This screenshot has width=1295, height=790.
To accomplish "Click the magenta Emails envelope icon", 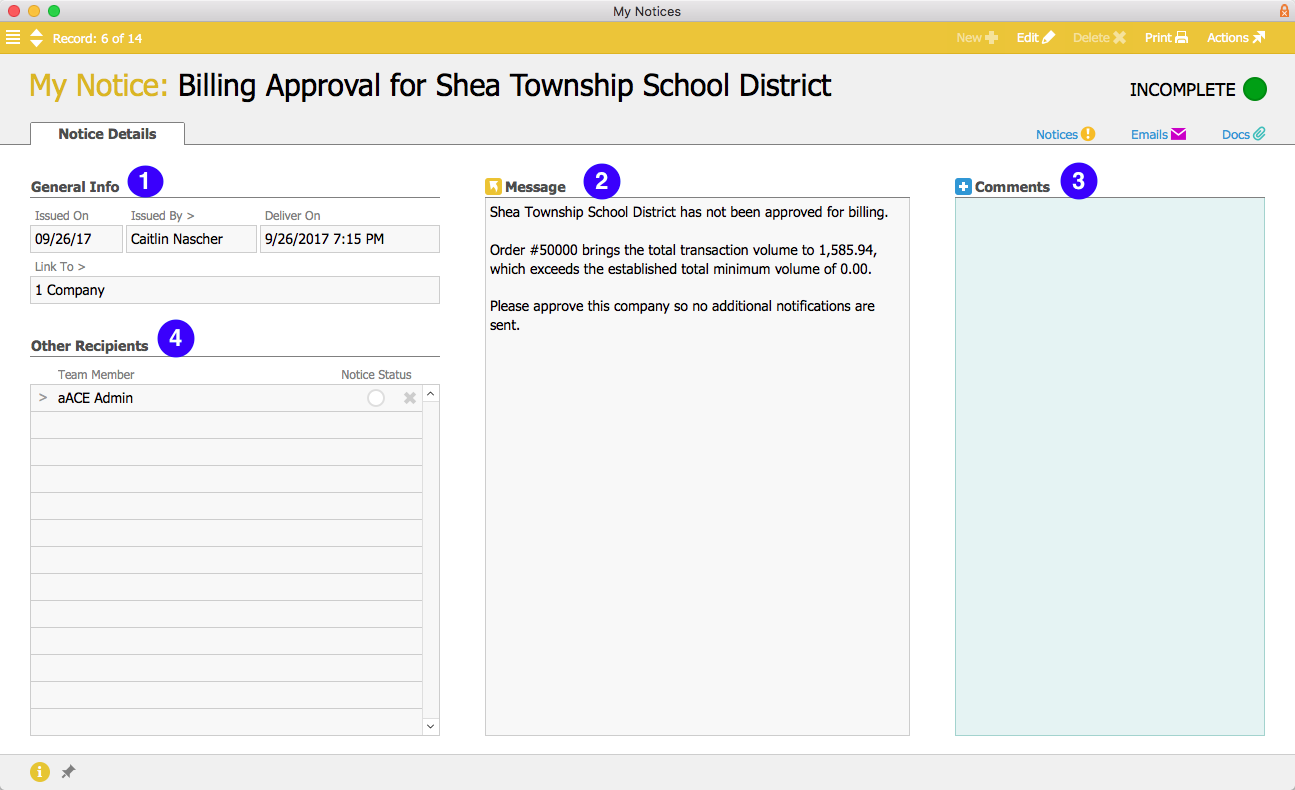I will point(1178,134).
